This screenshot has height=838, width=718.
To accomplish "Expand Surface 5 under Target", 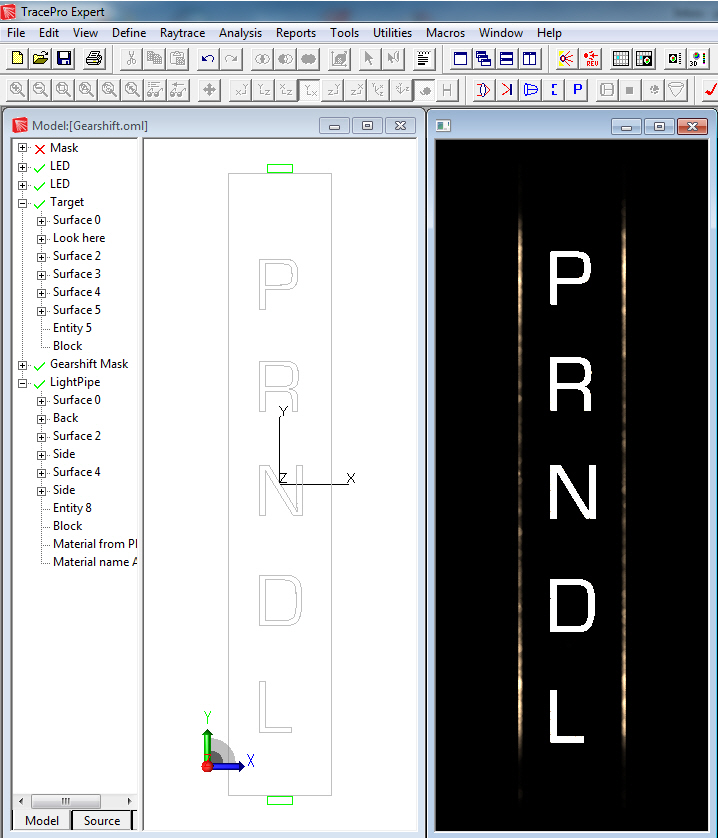I will click(41, 311).
